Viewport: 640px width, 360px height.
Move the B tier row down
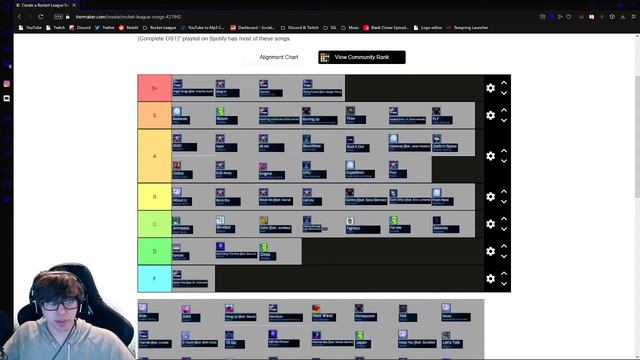click(504, 202)
